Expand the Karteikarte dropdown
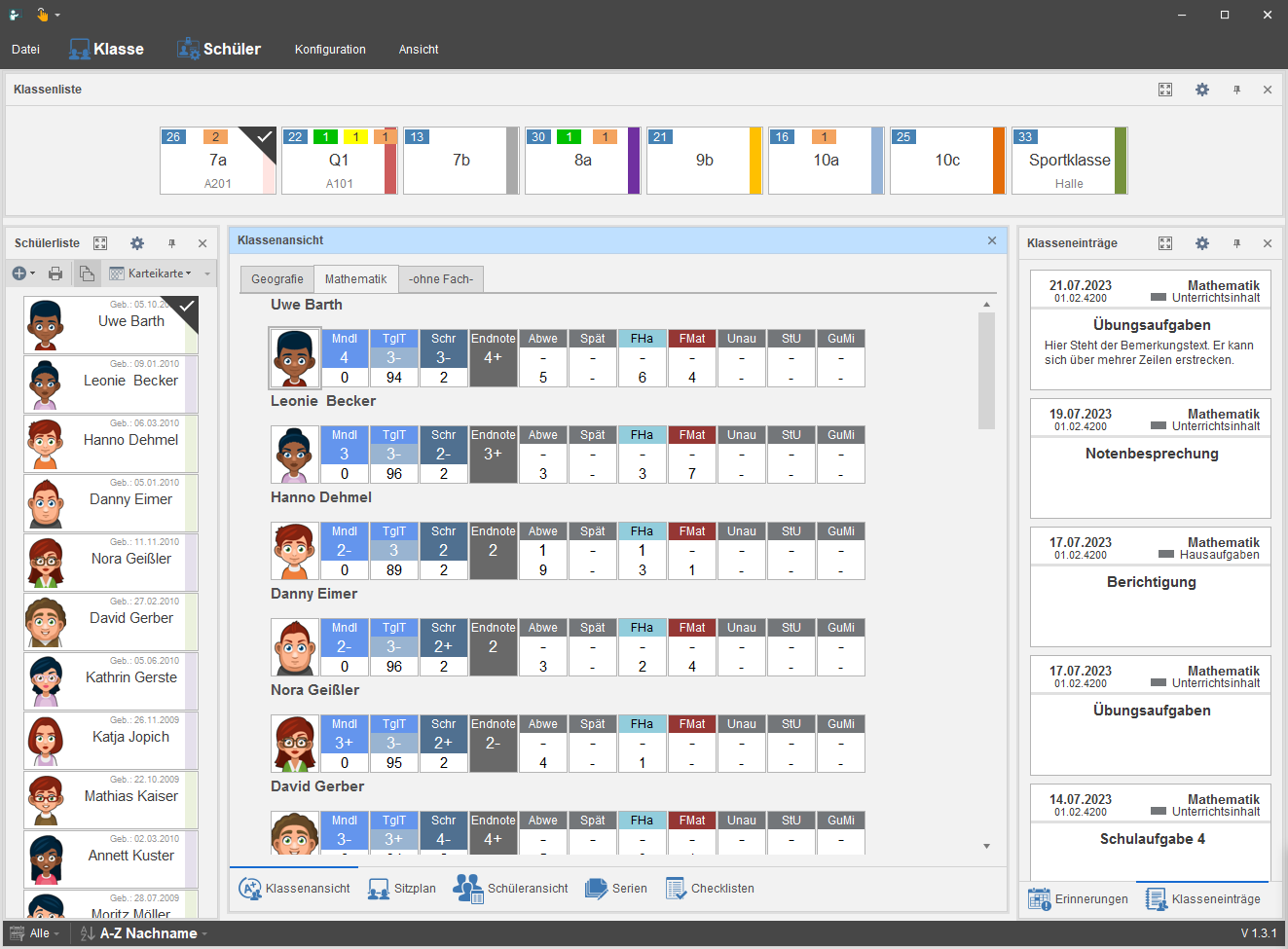The height and width of the screenshot is (949, 1288). point(151,274)
